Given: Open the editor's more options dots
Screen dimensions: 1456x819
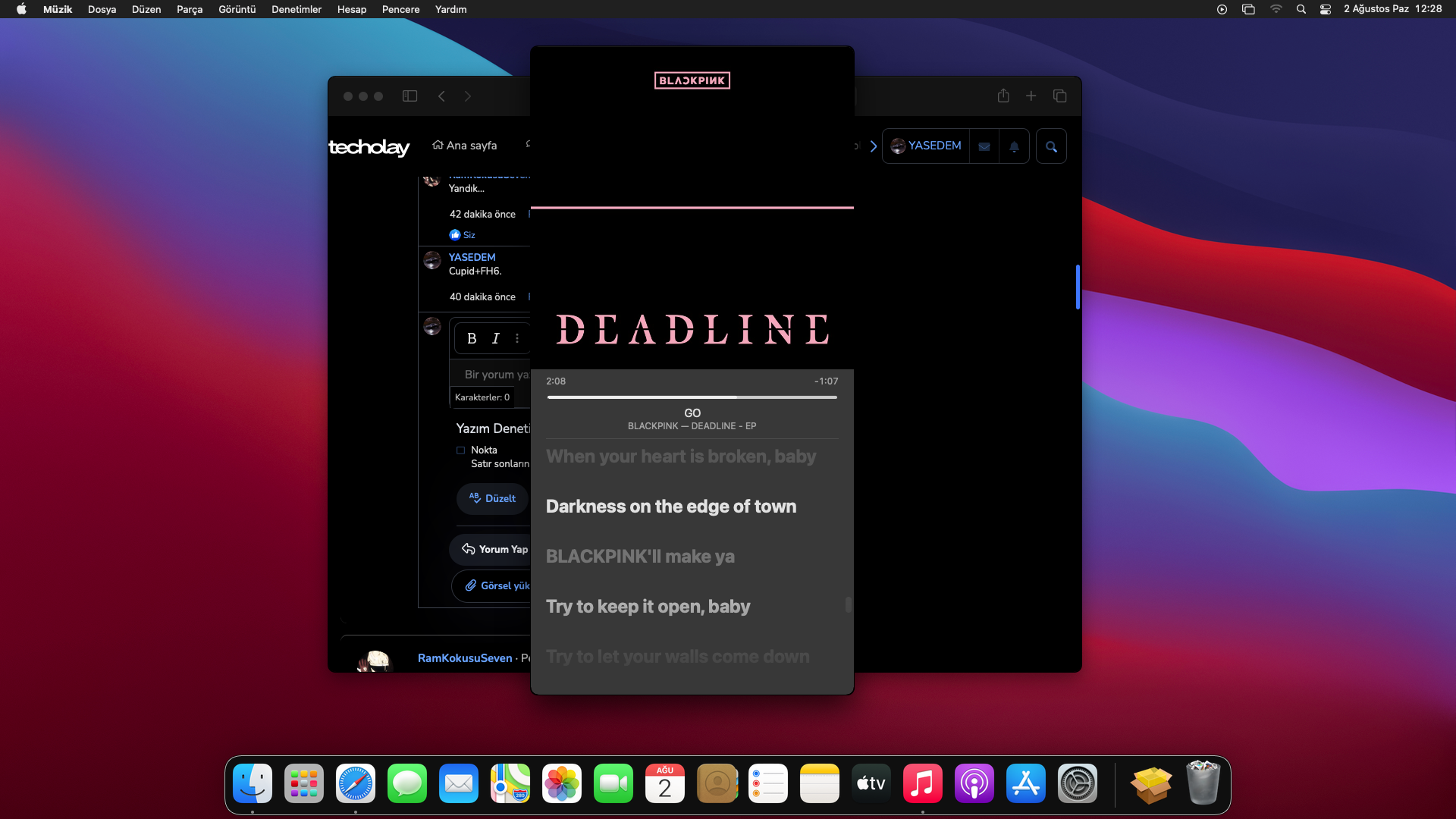Looking at the screenshot, I should click(x=517, y=338).
